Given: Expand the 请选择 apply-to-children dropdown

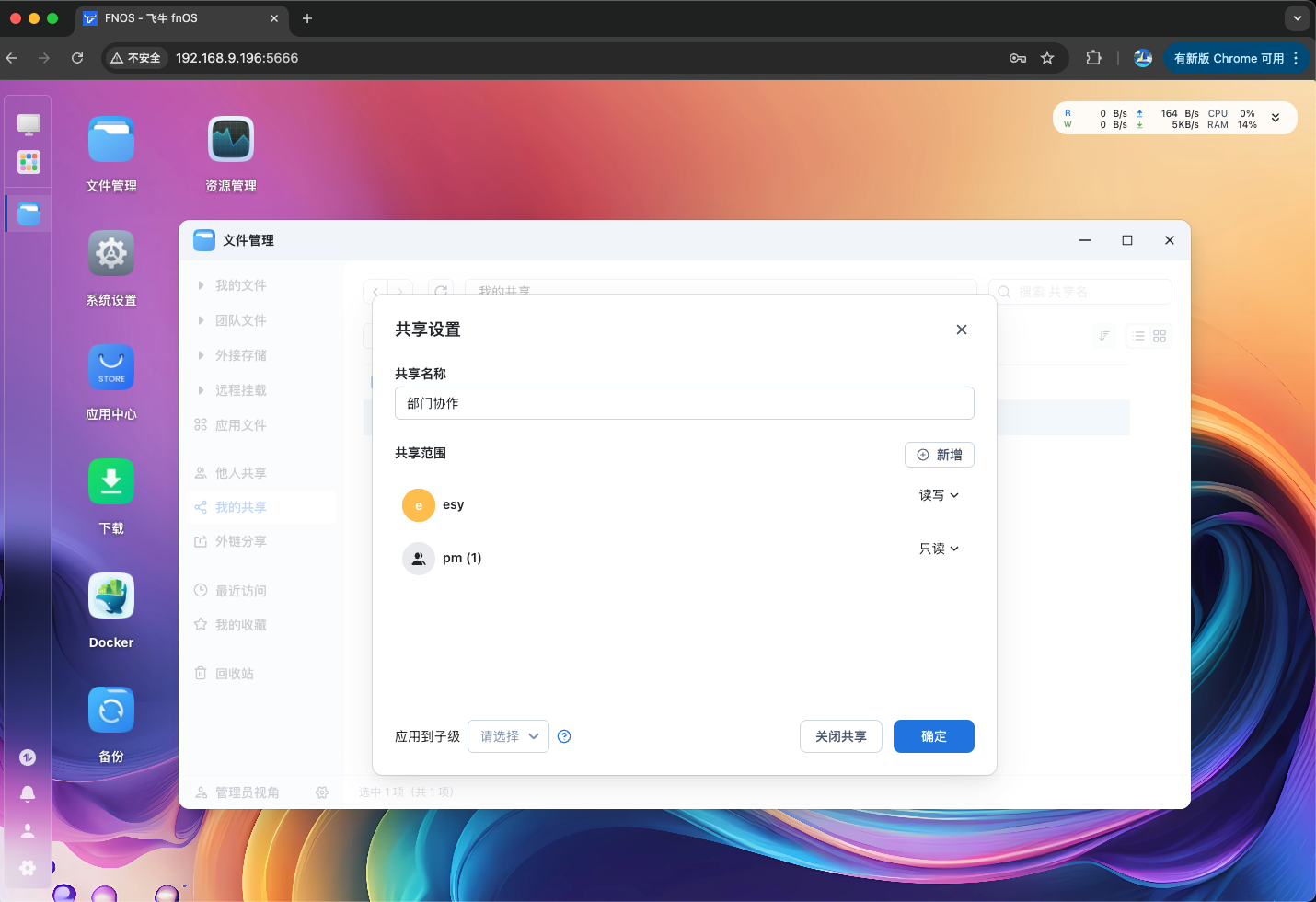Looking at the screenshot, I should (x=508, y=736).
